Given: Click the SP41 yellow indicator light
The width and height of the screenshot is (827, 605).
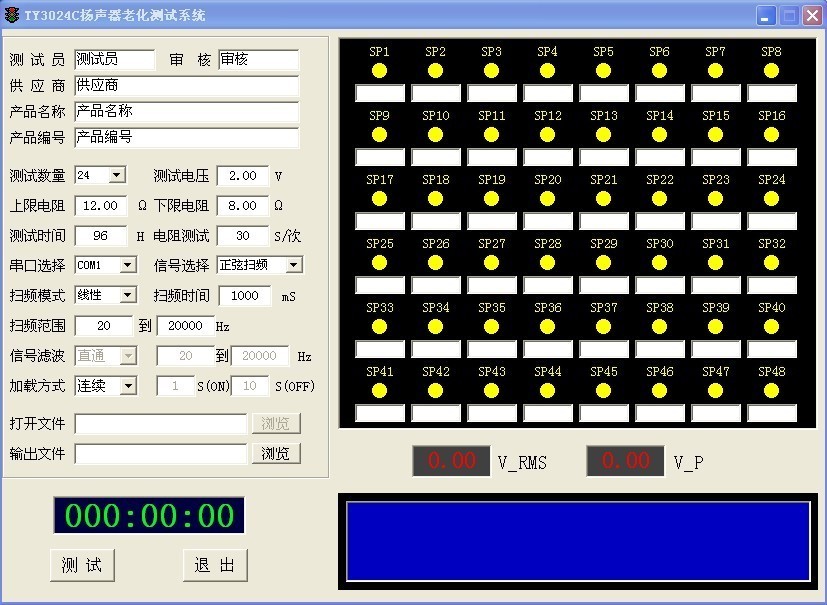Looking at the screenshot, I should point(379,391).
